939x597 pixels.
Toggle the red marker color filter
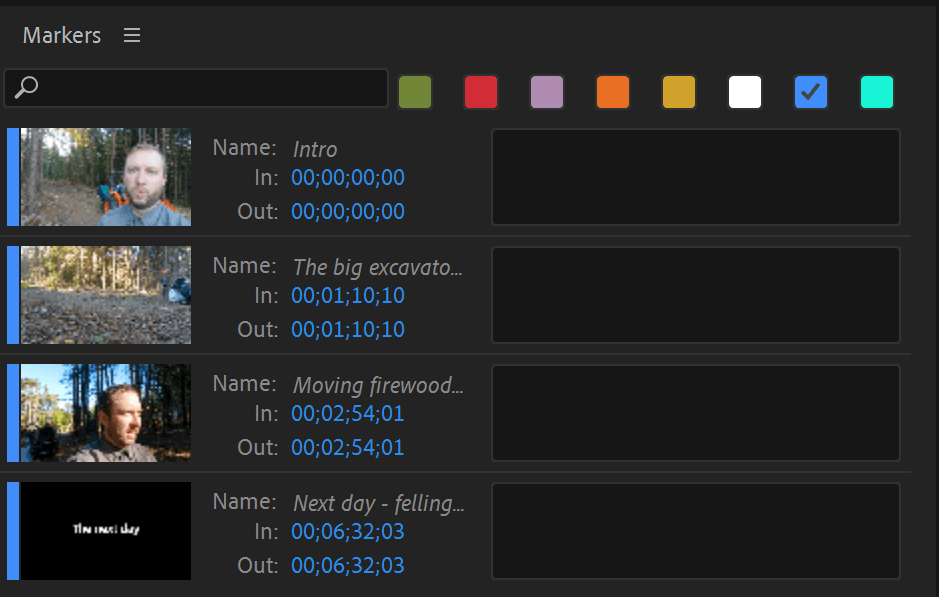click(481, 92)
